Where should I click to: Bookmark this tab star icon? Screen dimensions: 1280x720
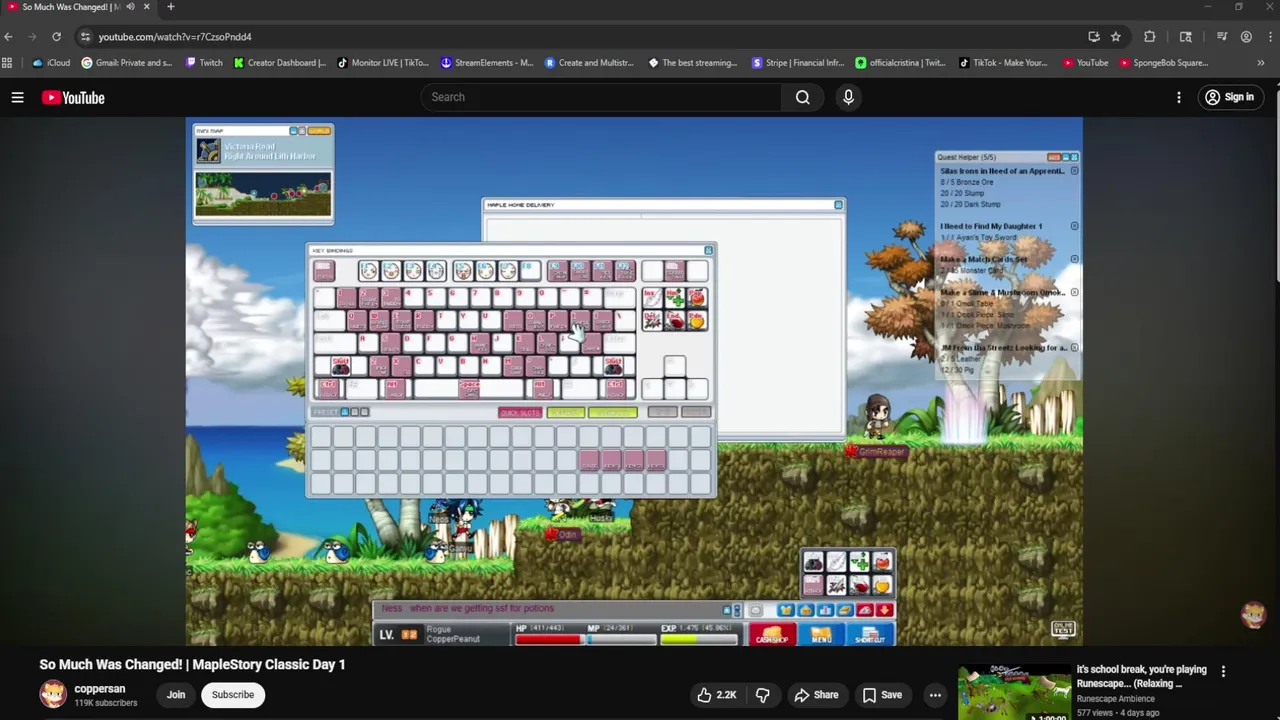[1115, 37]
